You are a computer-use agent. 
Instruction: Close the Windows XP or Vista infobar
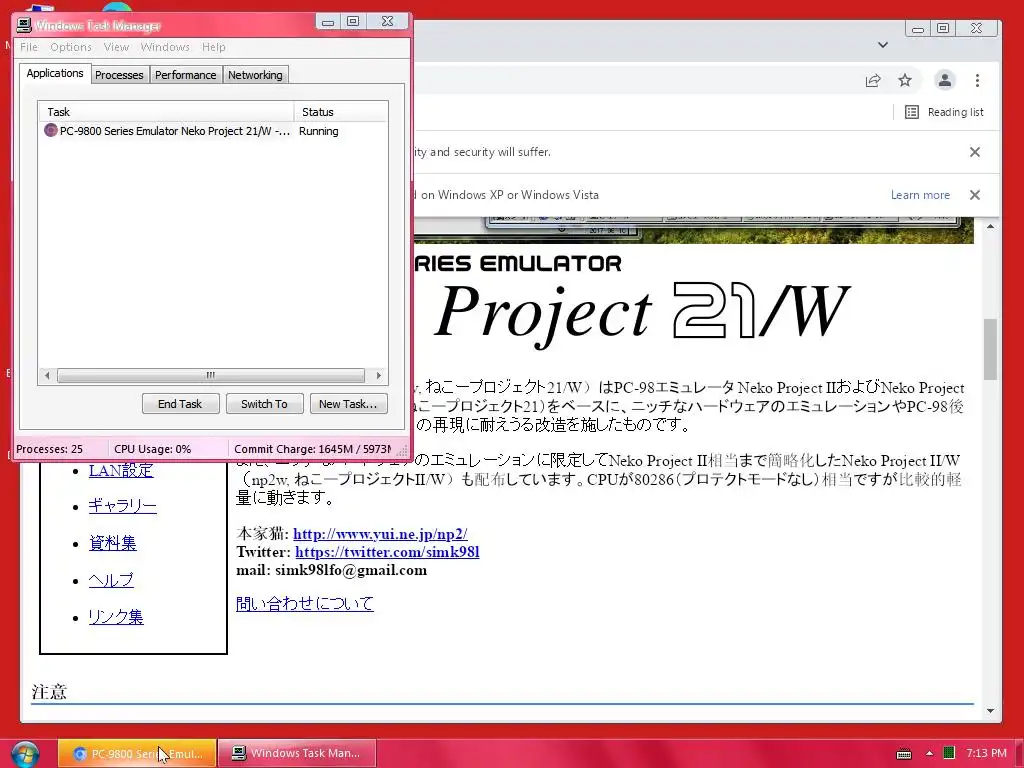click(974, 195)
